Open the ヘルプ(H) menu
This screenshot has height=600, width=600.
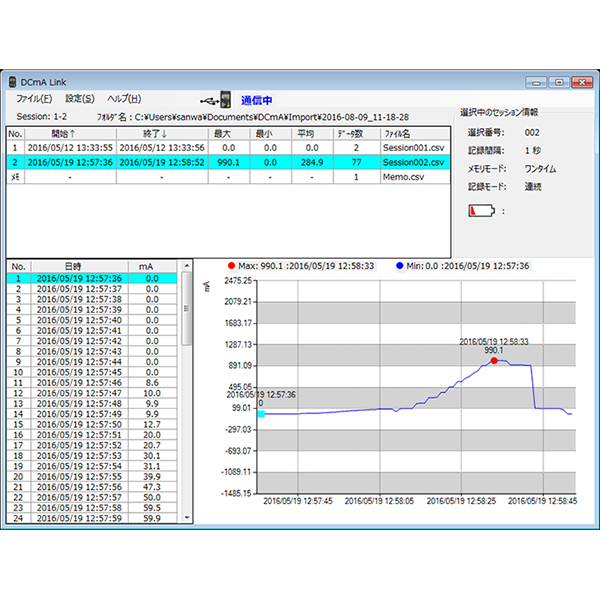[x=124, y=99]
